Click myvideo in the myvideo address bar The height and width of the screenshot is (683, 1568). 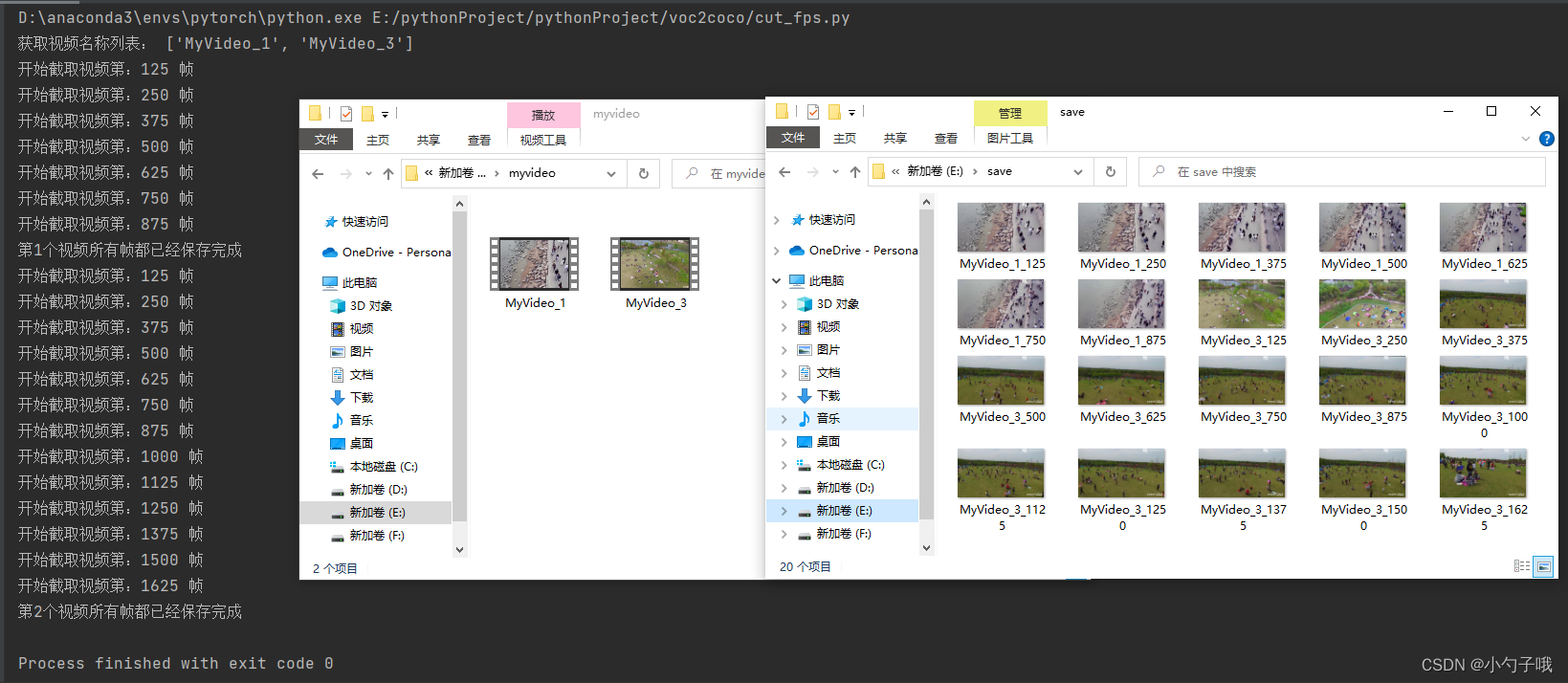pyautogui.click(x=532, y=173)
